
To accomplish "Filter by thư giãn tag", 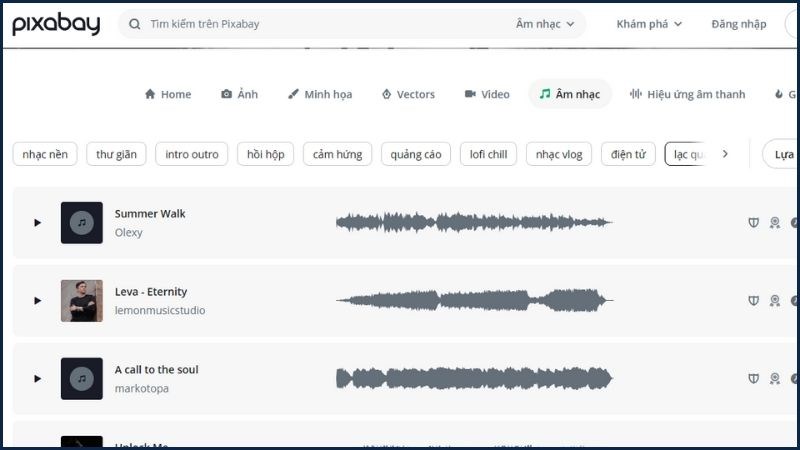I will 116,154.
